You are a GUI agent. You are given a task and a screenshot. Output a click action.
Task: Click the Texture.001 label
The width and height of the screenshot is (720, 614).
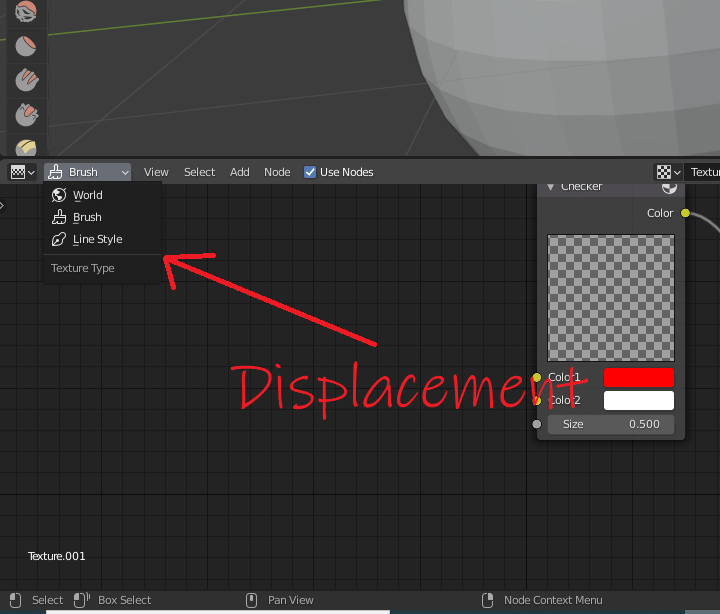pyautogui.click(x=56, y=556)
